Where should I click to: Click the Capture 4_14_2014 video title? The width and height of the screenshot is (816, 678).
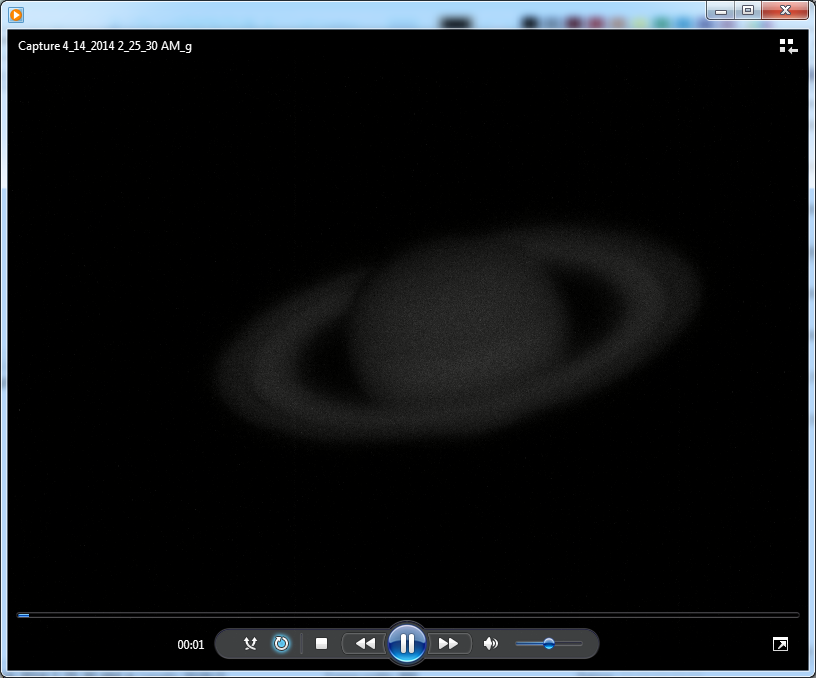pyautogui.click(x=105, y=46)
